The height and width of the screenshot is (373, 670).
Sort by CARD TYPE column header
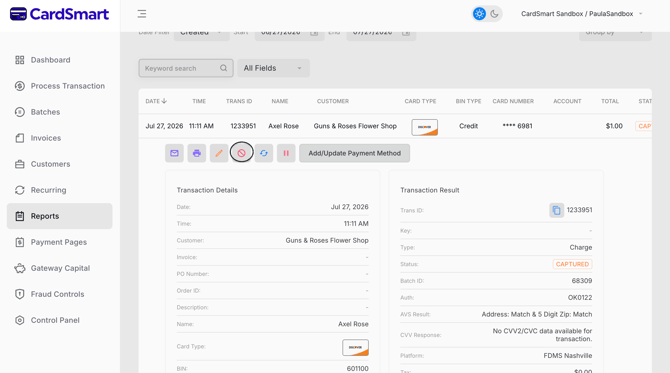[420, 101]
